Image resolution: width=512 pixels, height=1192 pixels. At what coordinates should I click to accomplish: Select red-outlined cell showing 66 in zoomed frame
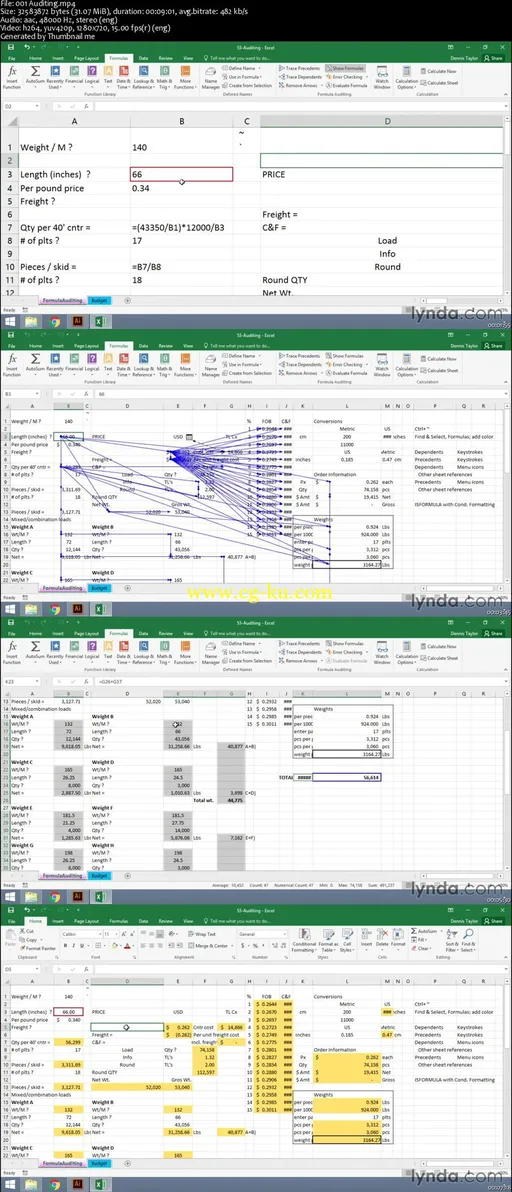(x=181, y=174)
